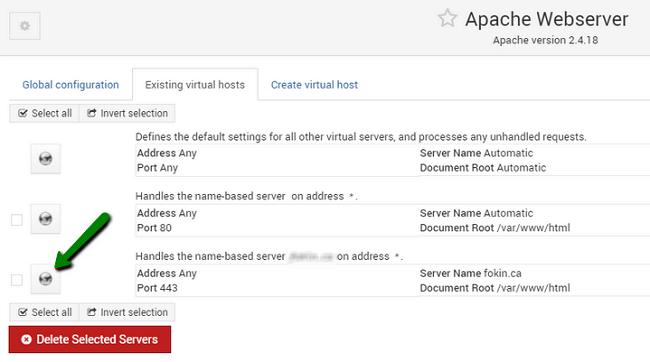The image size is (650, 362).
Task: Click the top Select all button
Action: tap(44, 113)
